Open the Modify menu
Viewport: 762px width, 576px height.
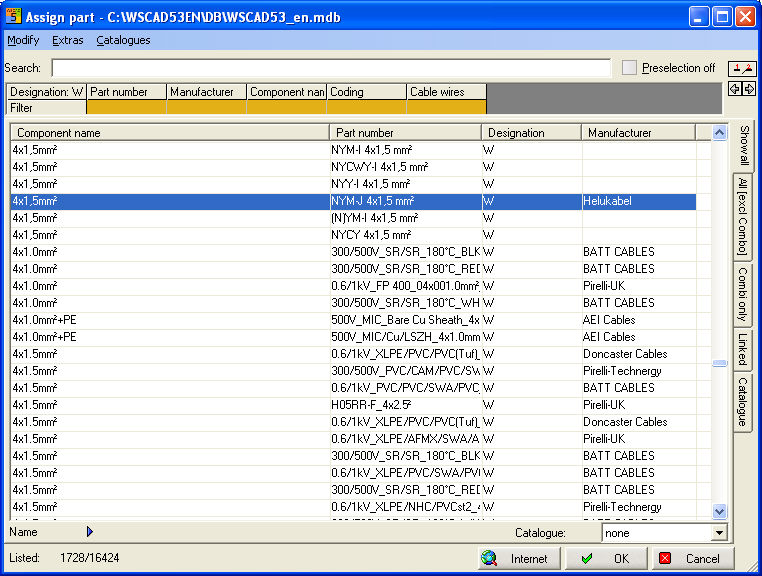[23, 40]
